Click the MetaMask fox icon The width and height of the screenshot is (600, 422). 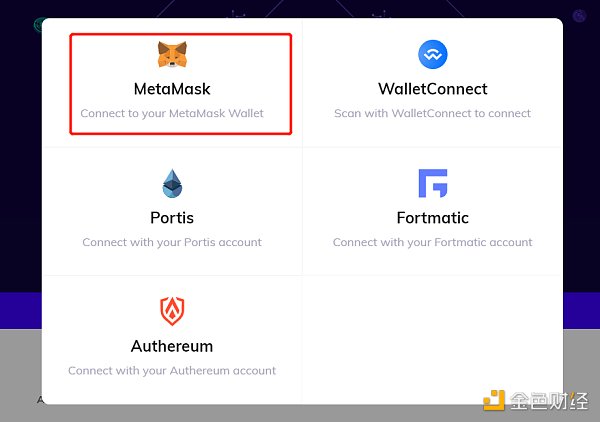[x=172, y=54]
